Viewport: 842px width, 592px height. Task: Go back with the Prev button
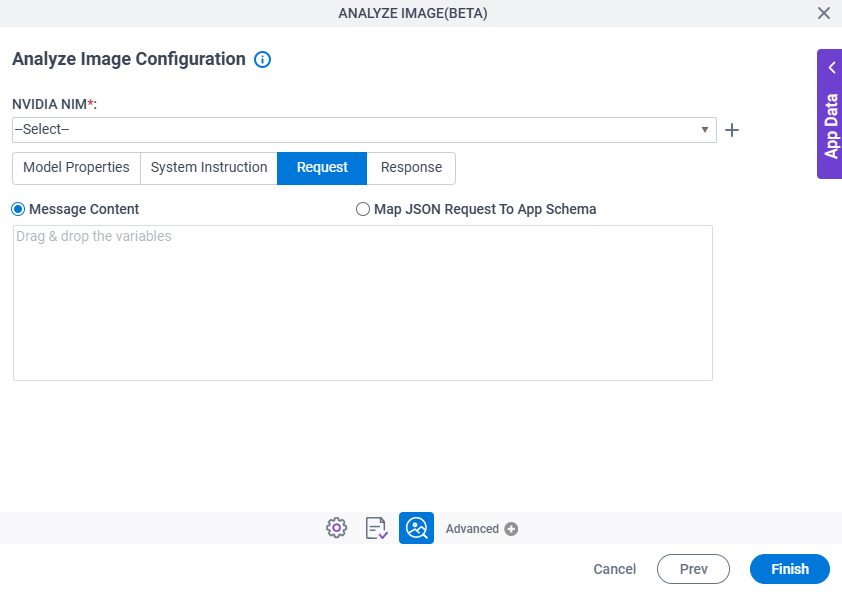(693, 569)
